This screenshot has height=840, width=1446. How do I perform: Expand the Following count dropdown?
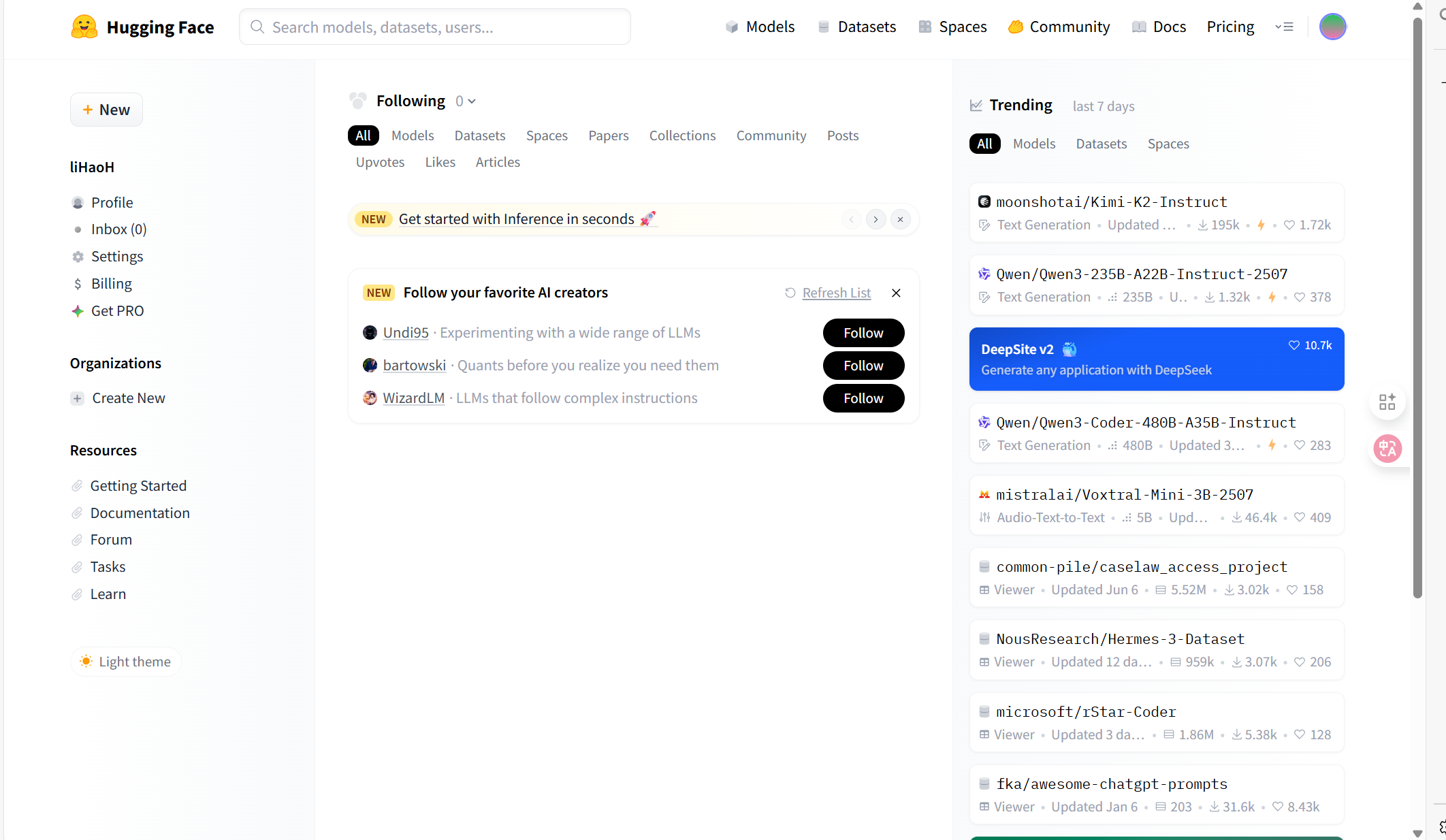[466, 101]
